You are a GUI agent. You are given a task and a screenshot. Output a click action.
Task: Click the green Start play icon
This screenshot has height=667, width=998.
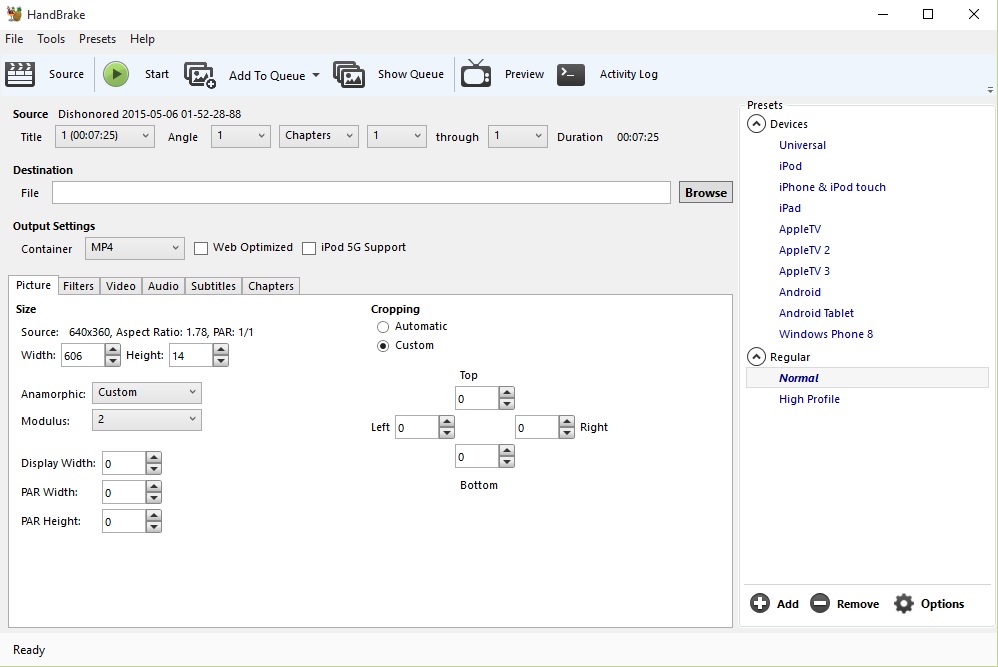pos(116,74)
